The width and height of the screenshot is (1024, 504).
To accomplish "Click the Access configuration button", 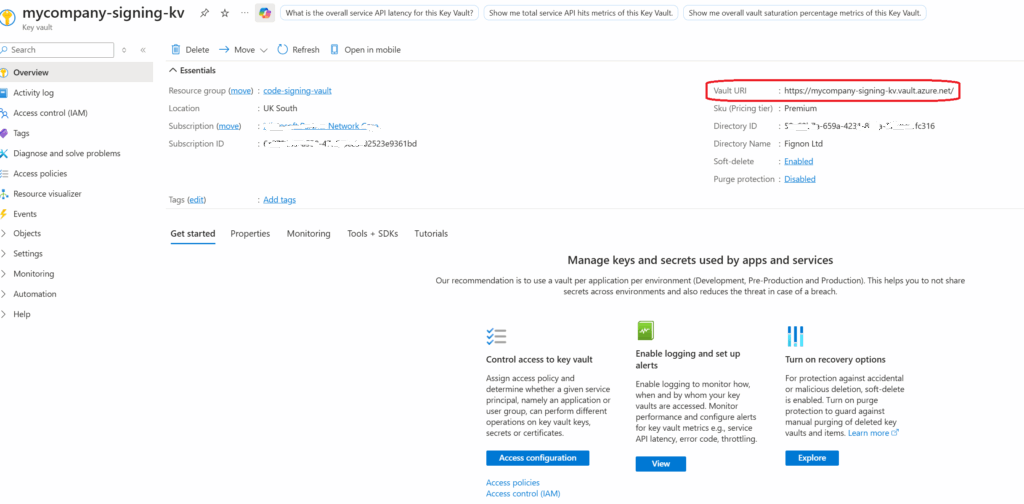I will (x=537, y=458).
